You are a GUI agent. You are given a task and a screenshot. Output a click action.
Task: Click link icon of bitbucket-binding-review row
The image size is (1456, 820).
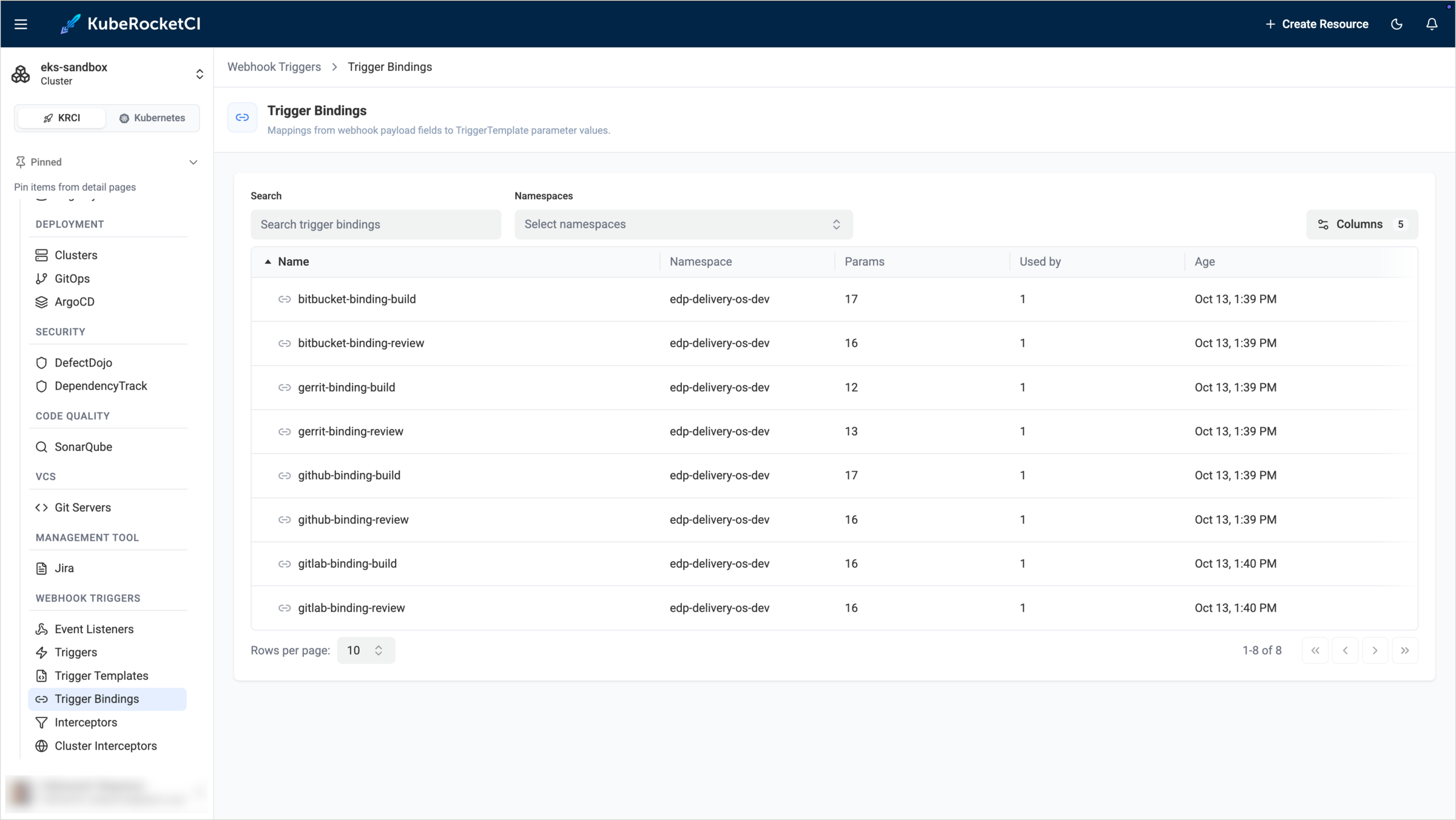[285, 344]
